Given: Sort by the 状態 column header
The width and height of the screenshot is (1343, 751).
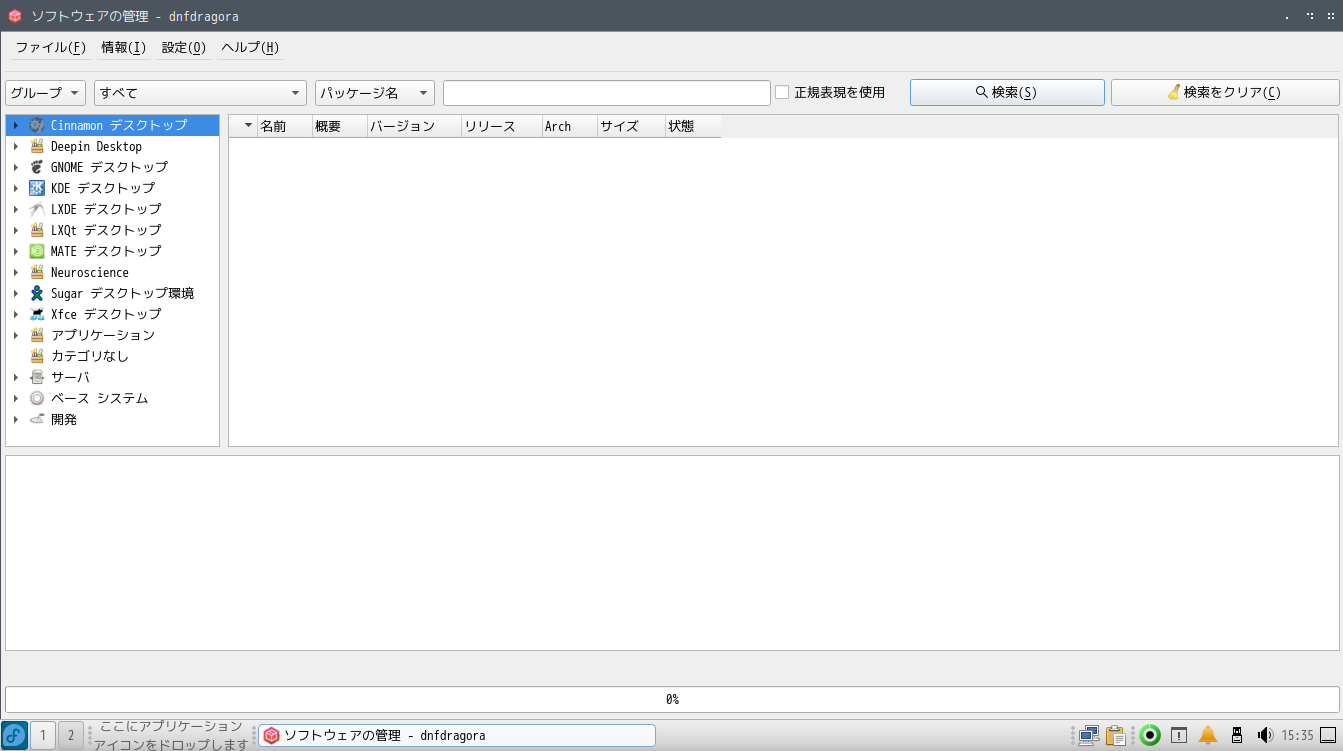Looking at the screenshot, I should pyautogui.click(x=693, y=126).
